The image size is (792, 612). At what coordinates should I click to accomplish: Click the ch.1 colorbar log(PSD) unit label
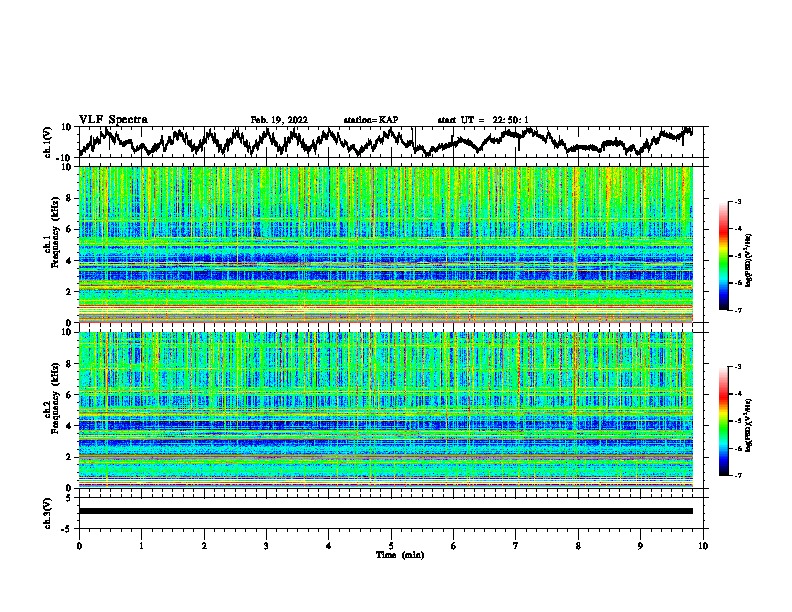749,261
